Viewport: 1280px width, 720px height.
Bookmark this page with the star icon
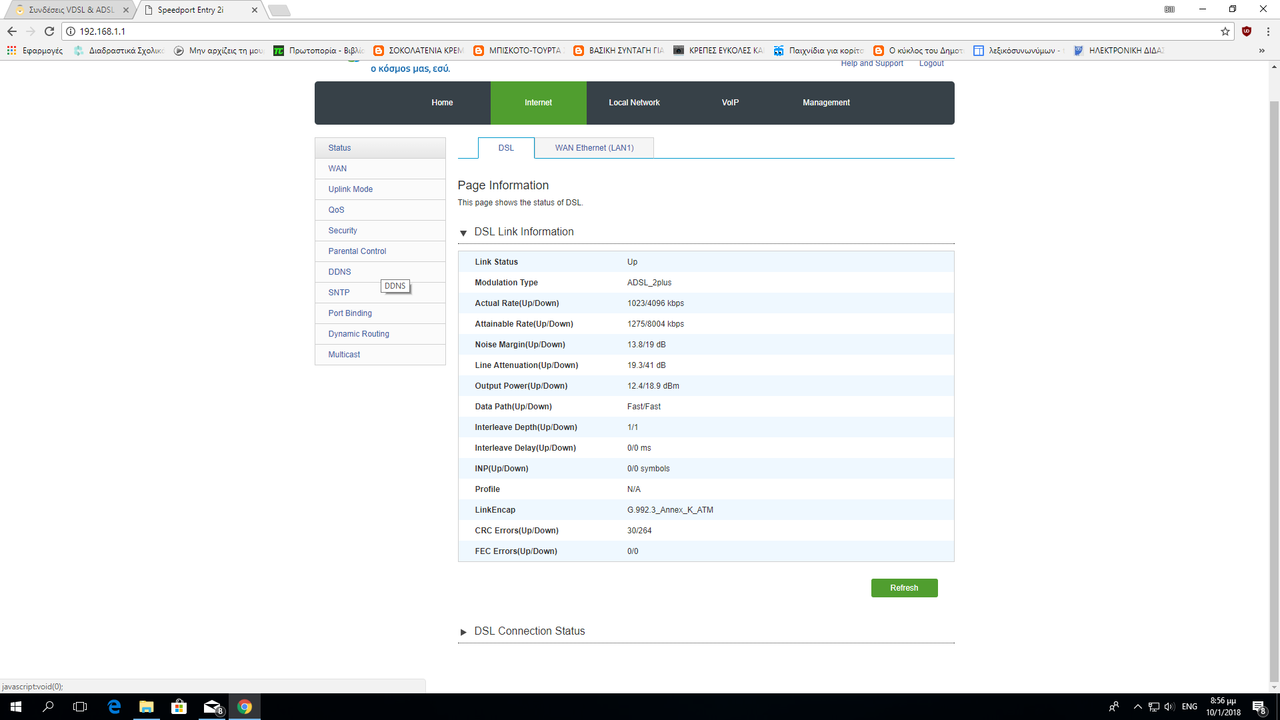1225,31
